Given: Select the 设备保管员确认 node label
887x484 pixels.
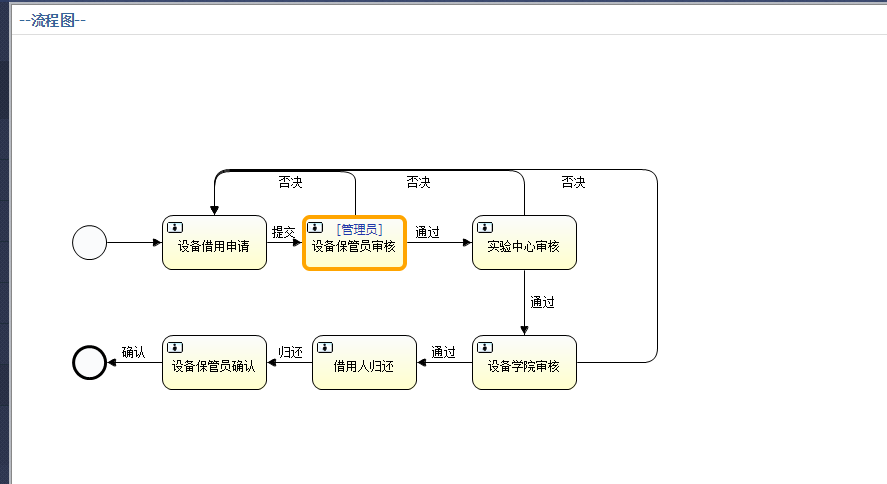Looking at the screenshot, I should (213, 367).
